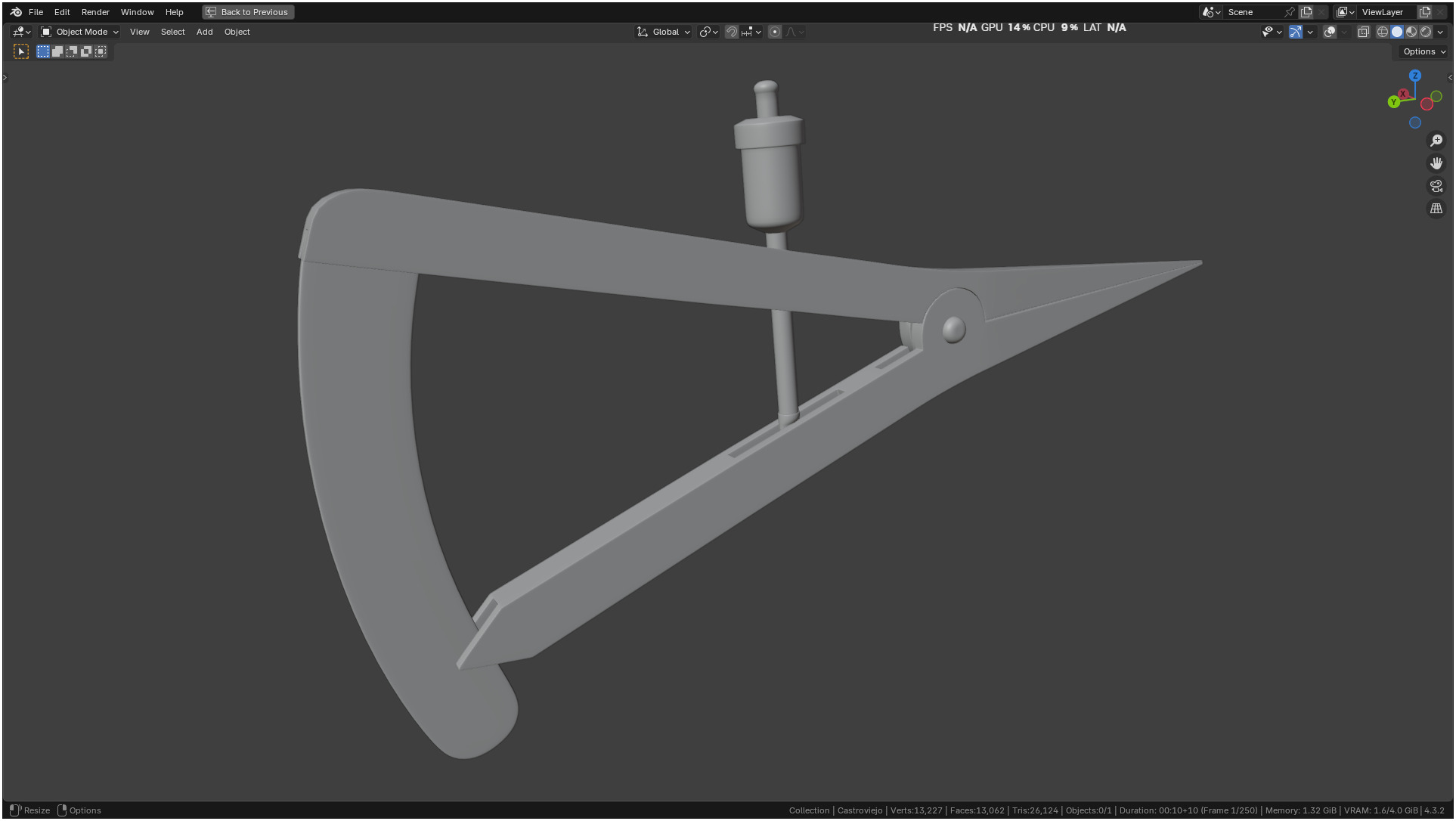This screenshot has height=821, width=1456.
Task: Open the viewport Add menu
Action: coord(204,32)
